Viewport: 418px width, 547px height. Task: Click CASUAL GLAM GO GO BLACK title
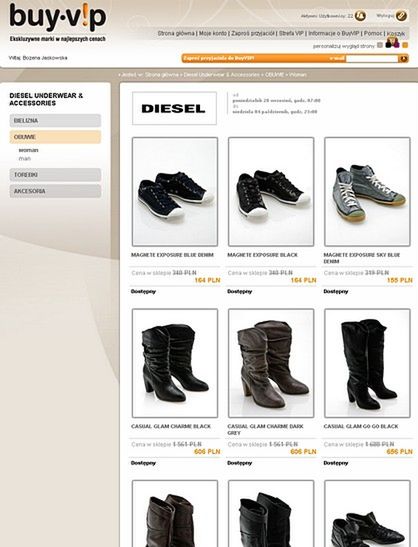(x=361, y=426)
